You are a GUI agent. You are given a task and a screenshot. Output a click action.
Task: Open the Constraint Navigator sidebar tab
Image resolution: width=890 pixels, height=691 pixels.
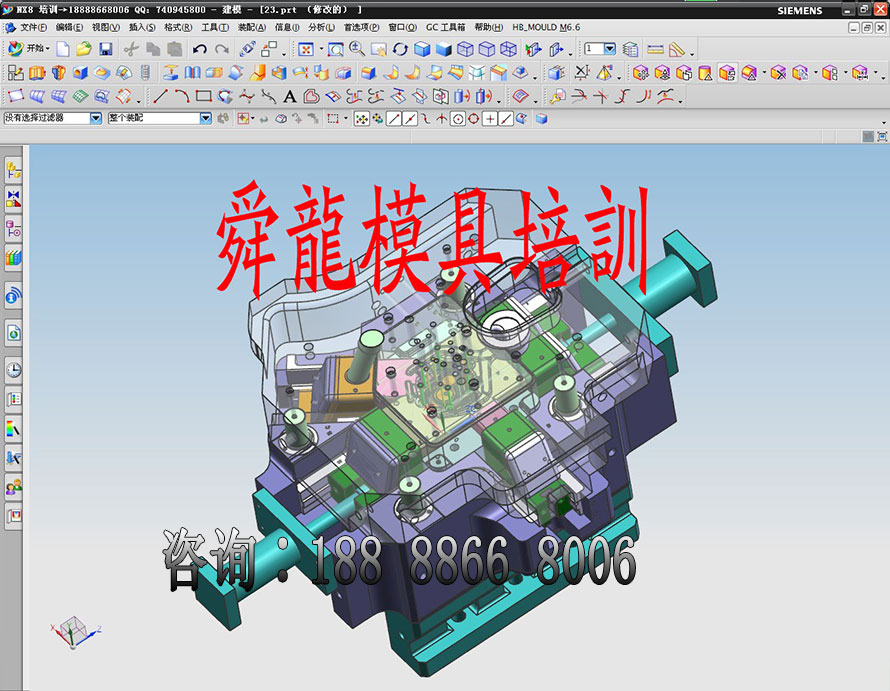(x=14, y=199)
